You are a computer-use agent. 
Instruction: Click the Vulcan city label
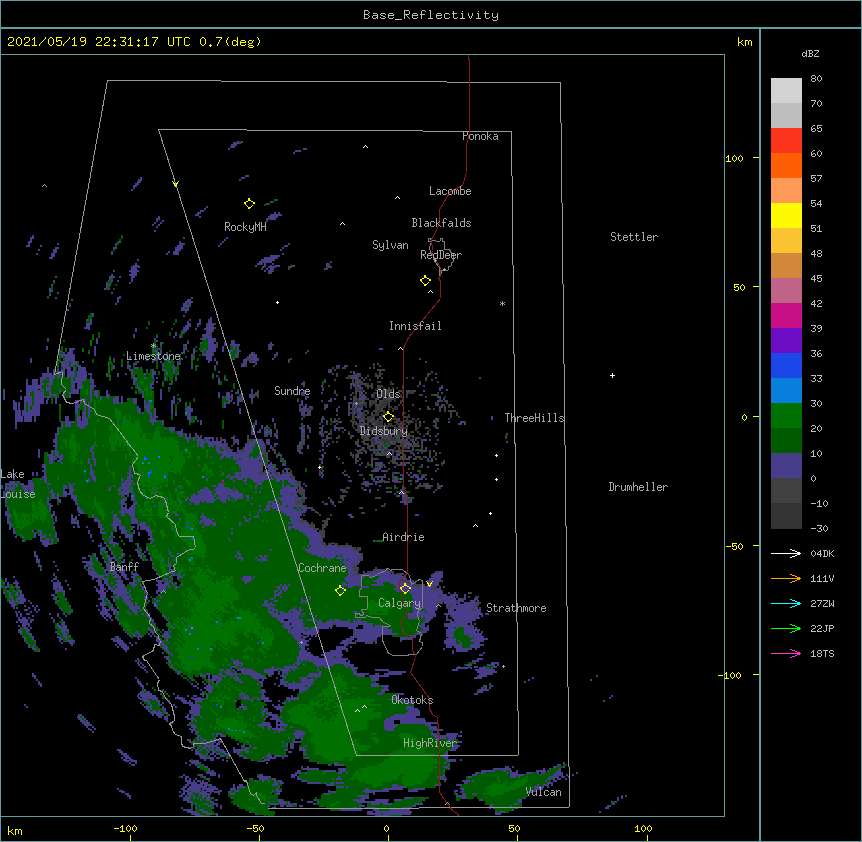544,792
